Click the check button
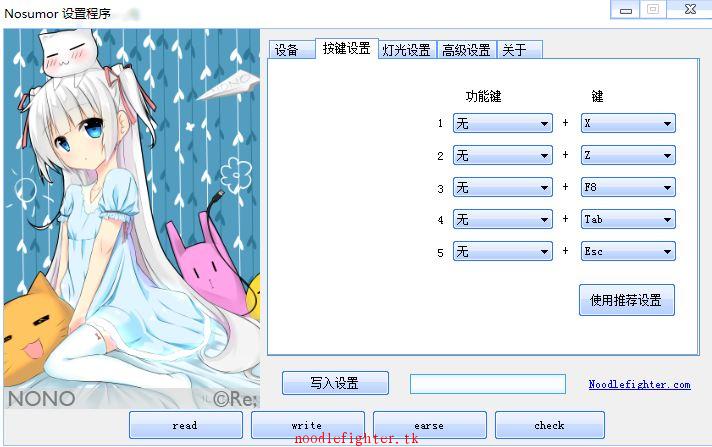The height and width of the screenshot is (447, 712). pos(549,425)
